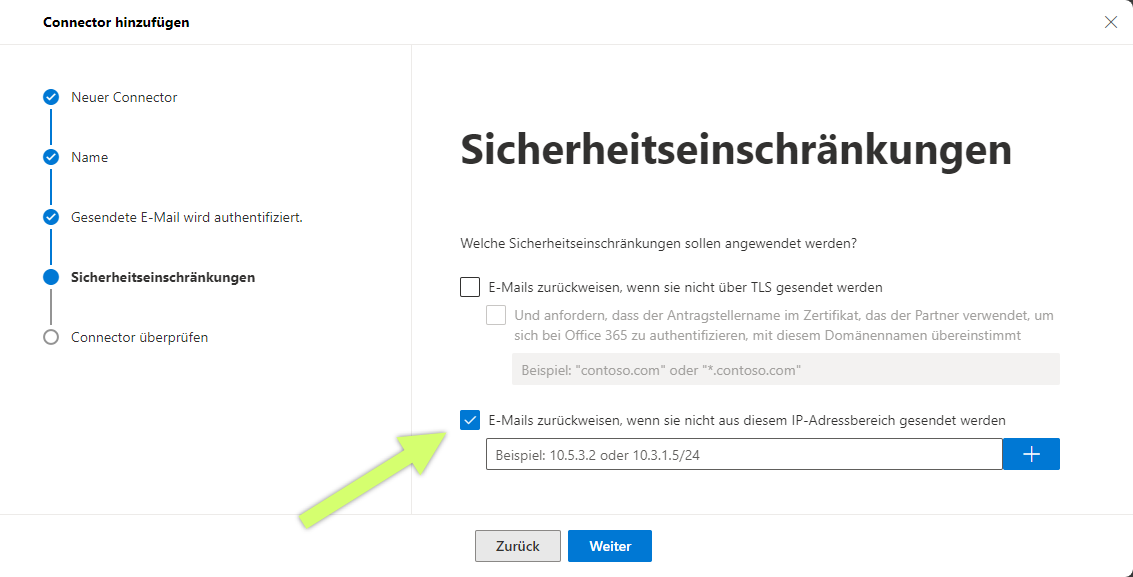Click the filled circle for Sicherheitseinschränkungen step

coord(51,277)
